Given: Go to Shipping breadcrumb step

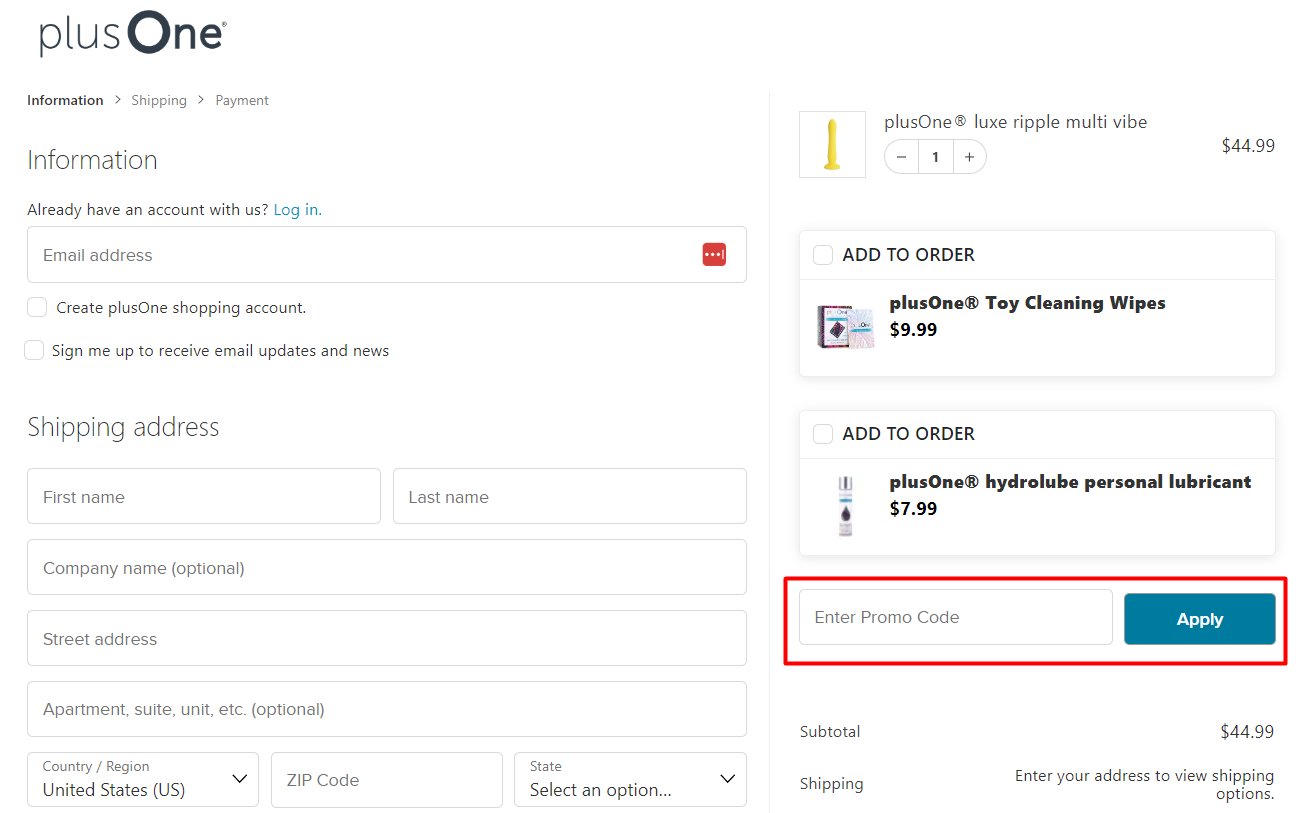Looking at the screenshot, I should (x=159, y=100).
